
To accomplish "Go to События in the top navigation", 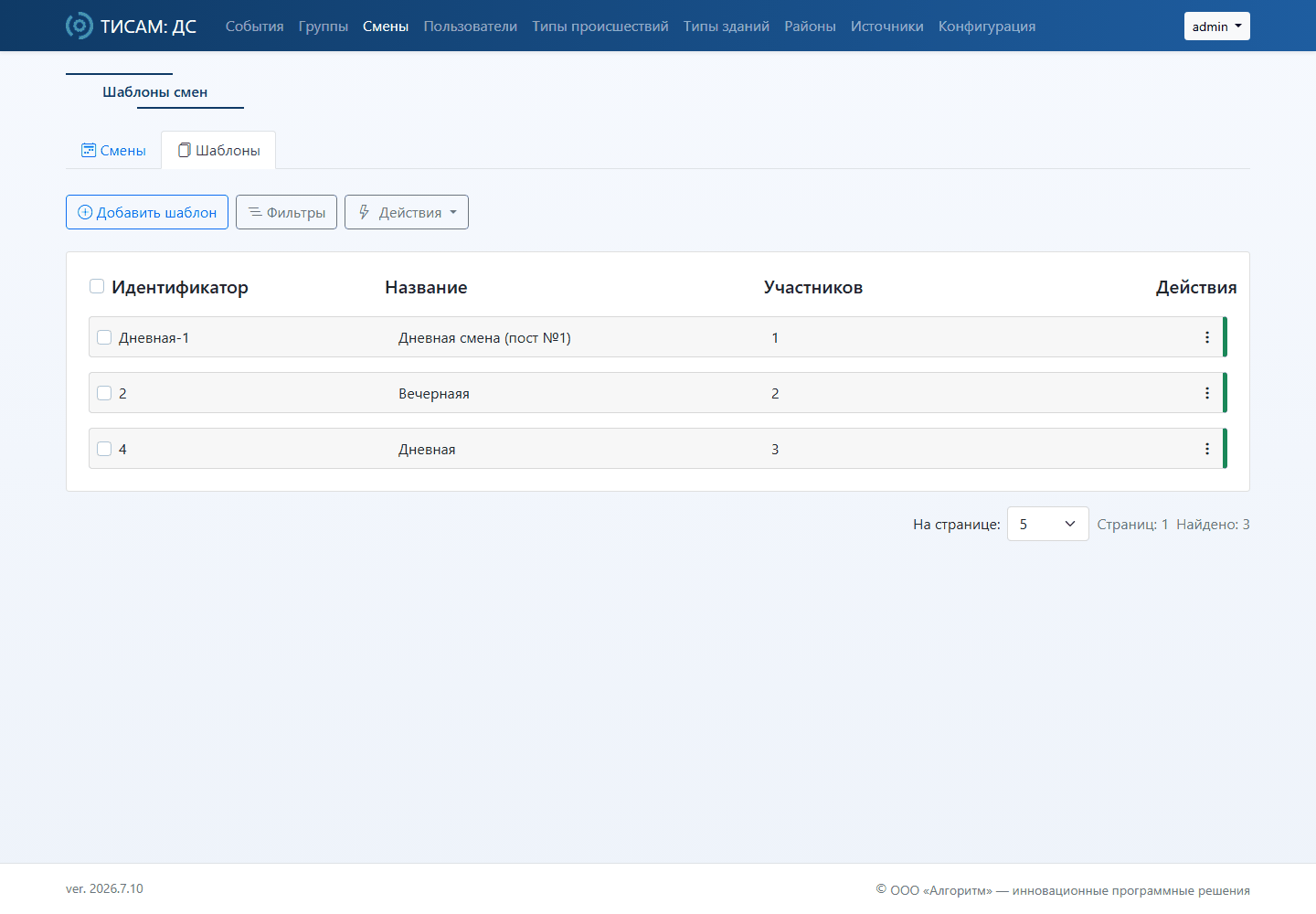I will tap(255, 27).
